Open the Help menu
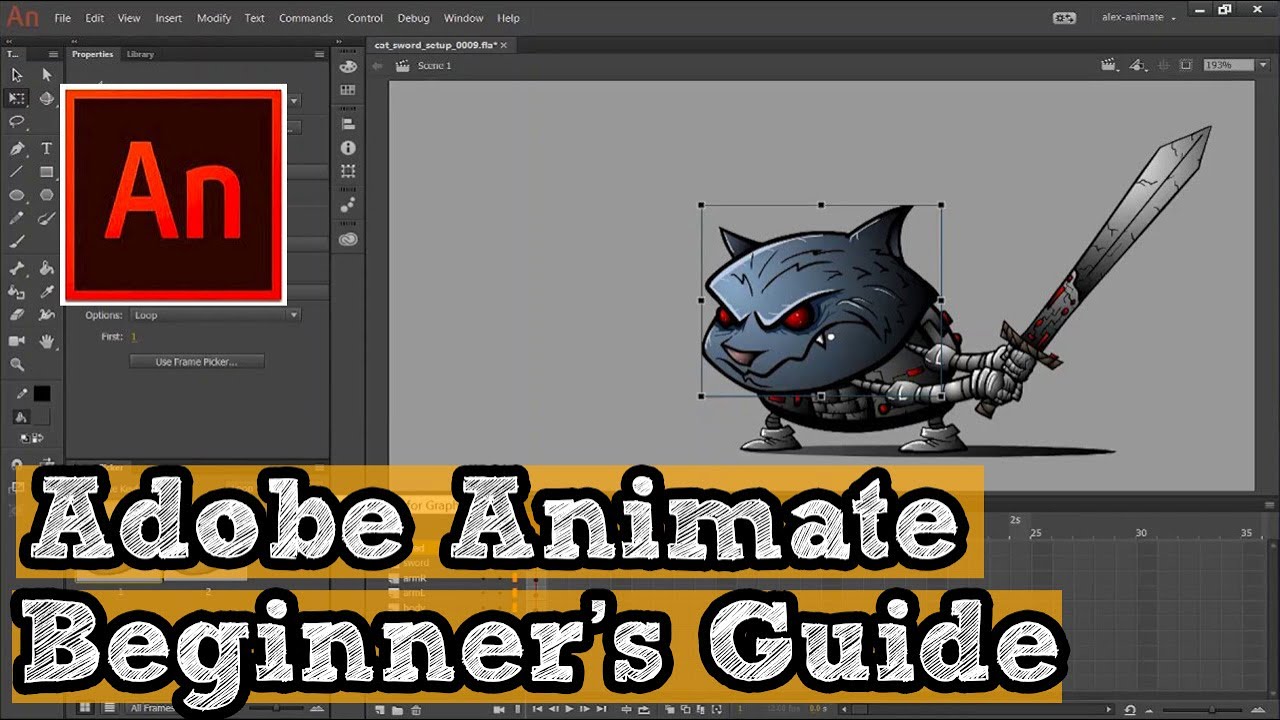Screen dimensions: 1280x720 tap(508, 18)
